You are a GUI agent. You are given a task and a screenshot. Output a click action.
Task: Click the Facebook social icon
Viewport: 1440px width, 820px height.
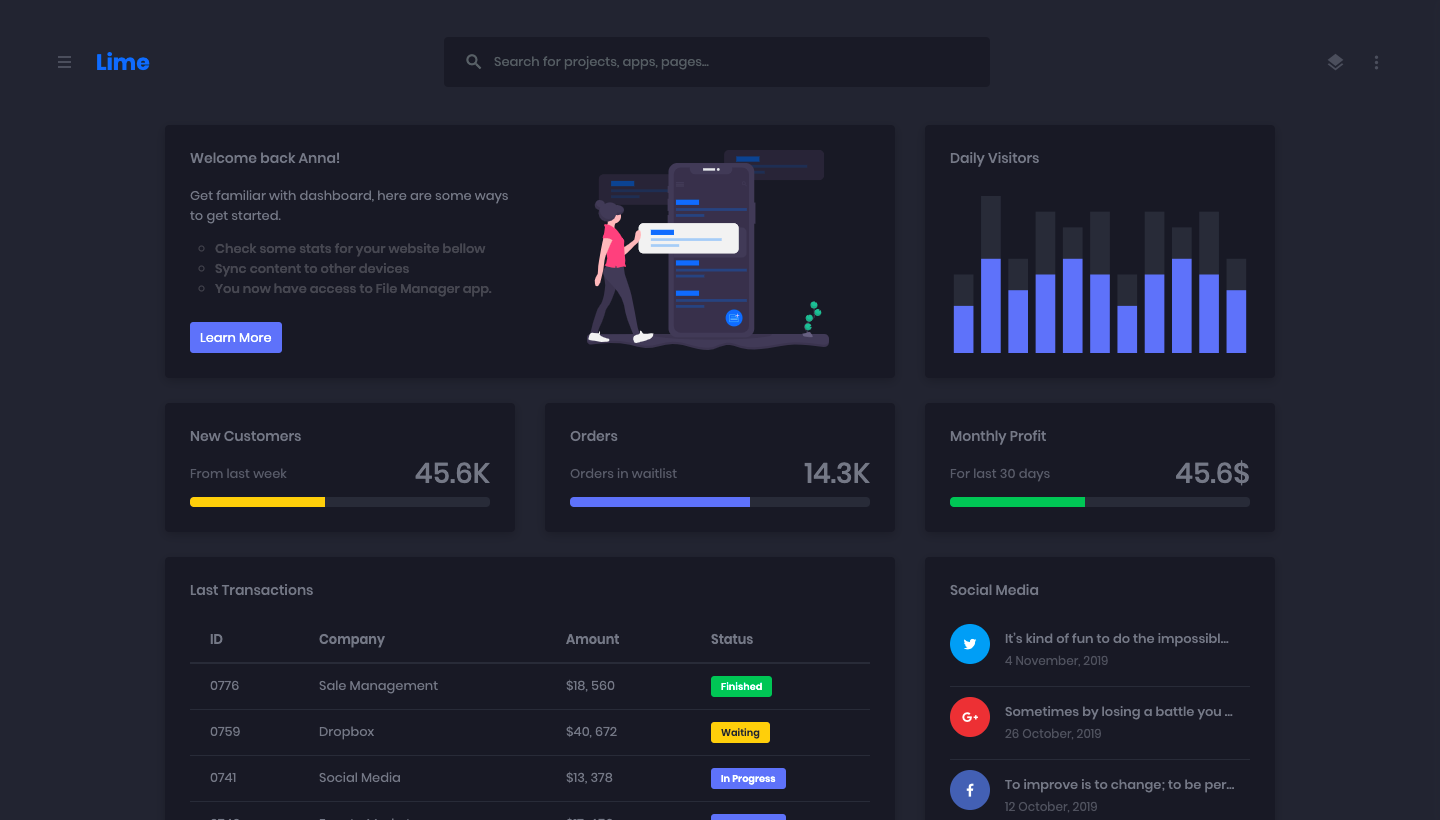(x=969, y=790)
